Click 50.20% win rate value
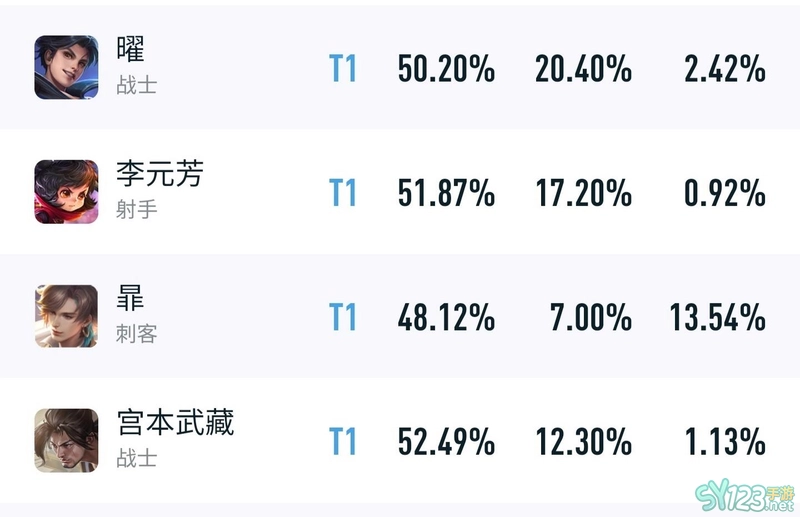This screenshot has height=517, width=800. tap(446, 68)
